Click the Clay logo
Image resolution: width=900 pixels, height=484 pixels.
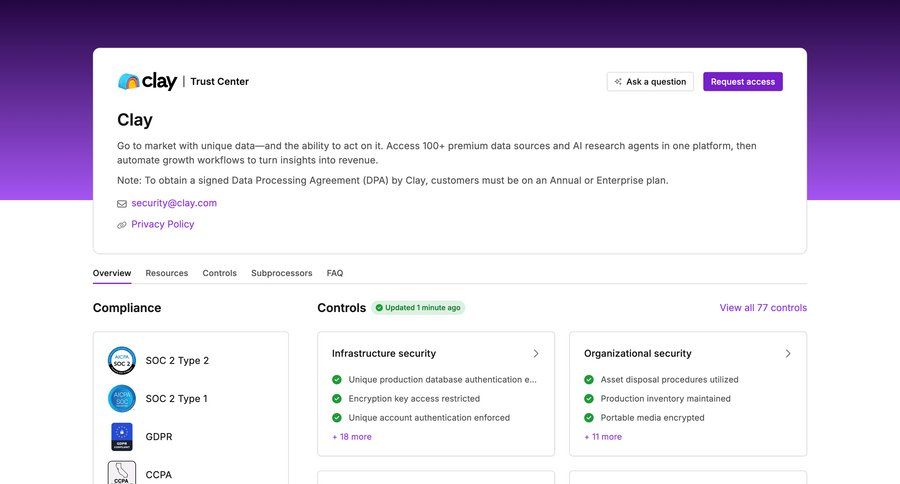pyautogui.click(x=147, y=81)
